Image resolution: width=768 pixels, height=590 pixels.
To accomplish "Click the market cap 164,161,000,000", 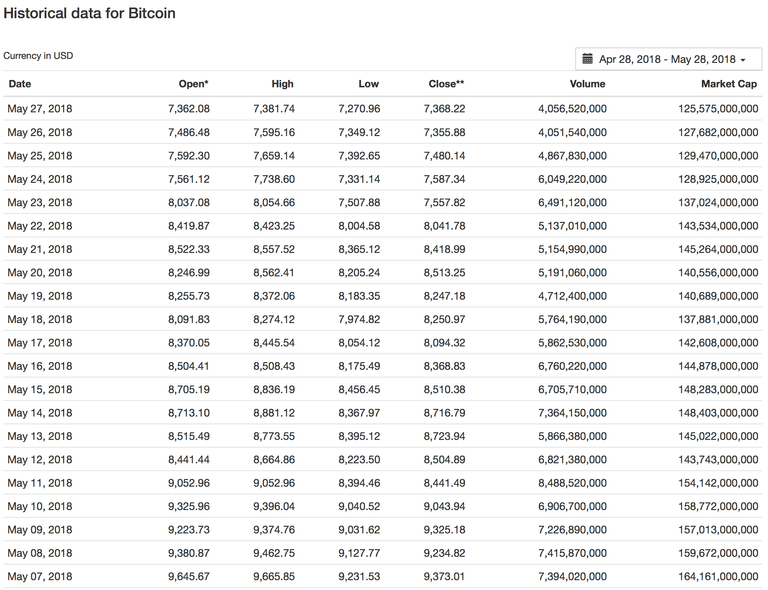I will tap(719, 577).
